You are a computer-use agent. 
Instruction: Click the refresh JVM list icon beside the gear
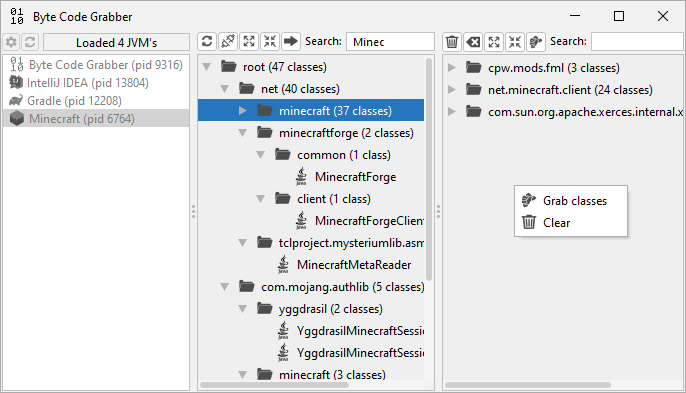pos(30,42)
